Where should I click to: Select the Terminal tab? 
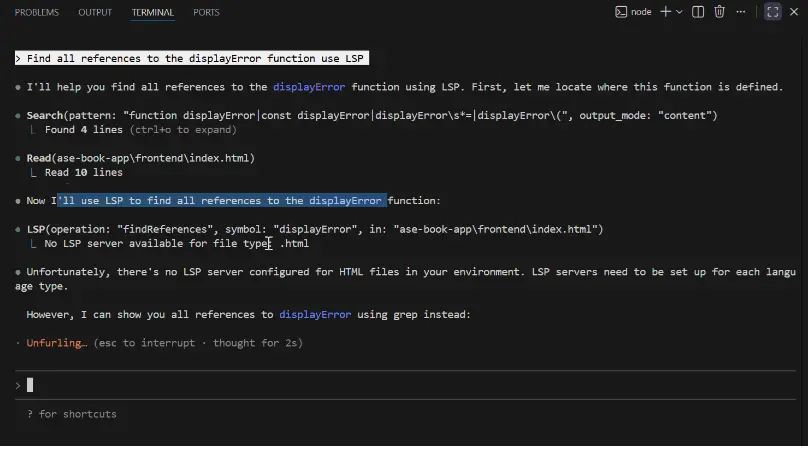(x=152, y=12)
